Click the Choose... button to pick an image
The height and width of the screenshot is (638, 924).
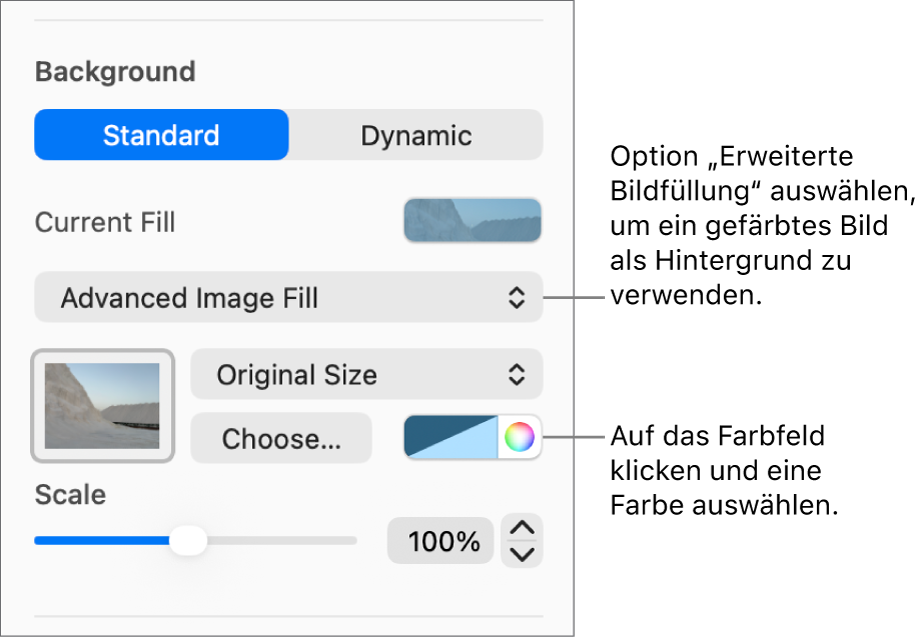(x=280, y=438)
